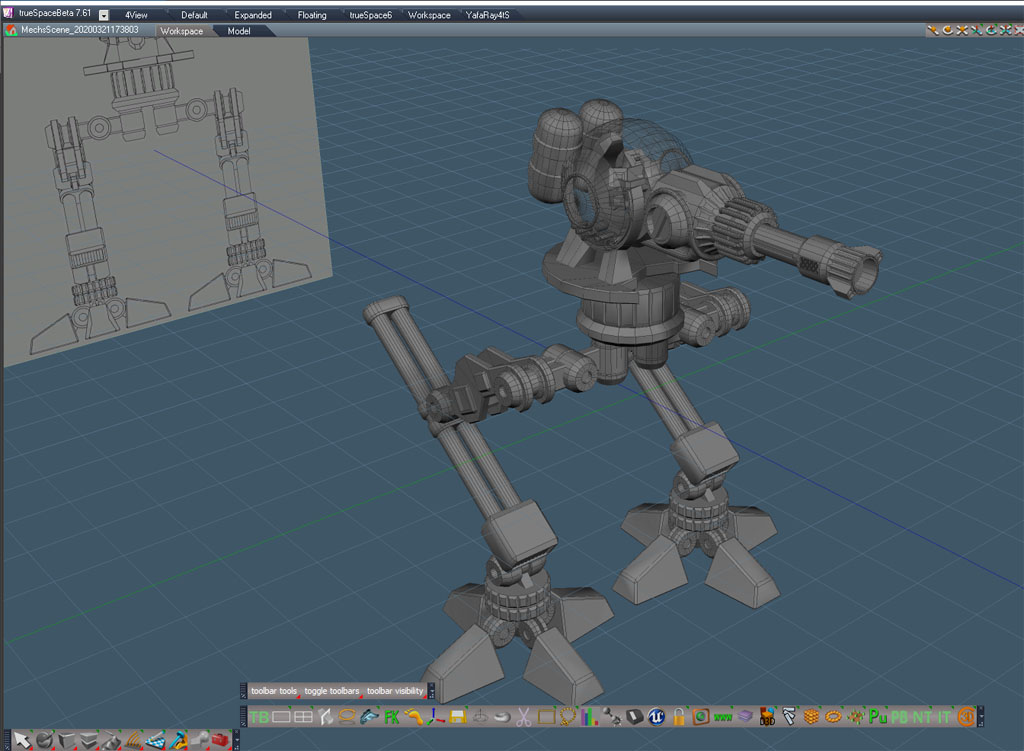Choose the cube primitive tool
The height and width of the screenshot is (751, 1024).
pos(66,740)
